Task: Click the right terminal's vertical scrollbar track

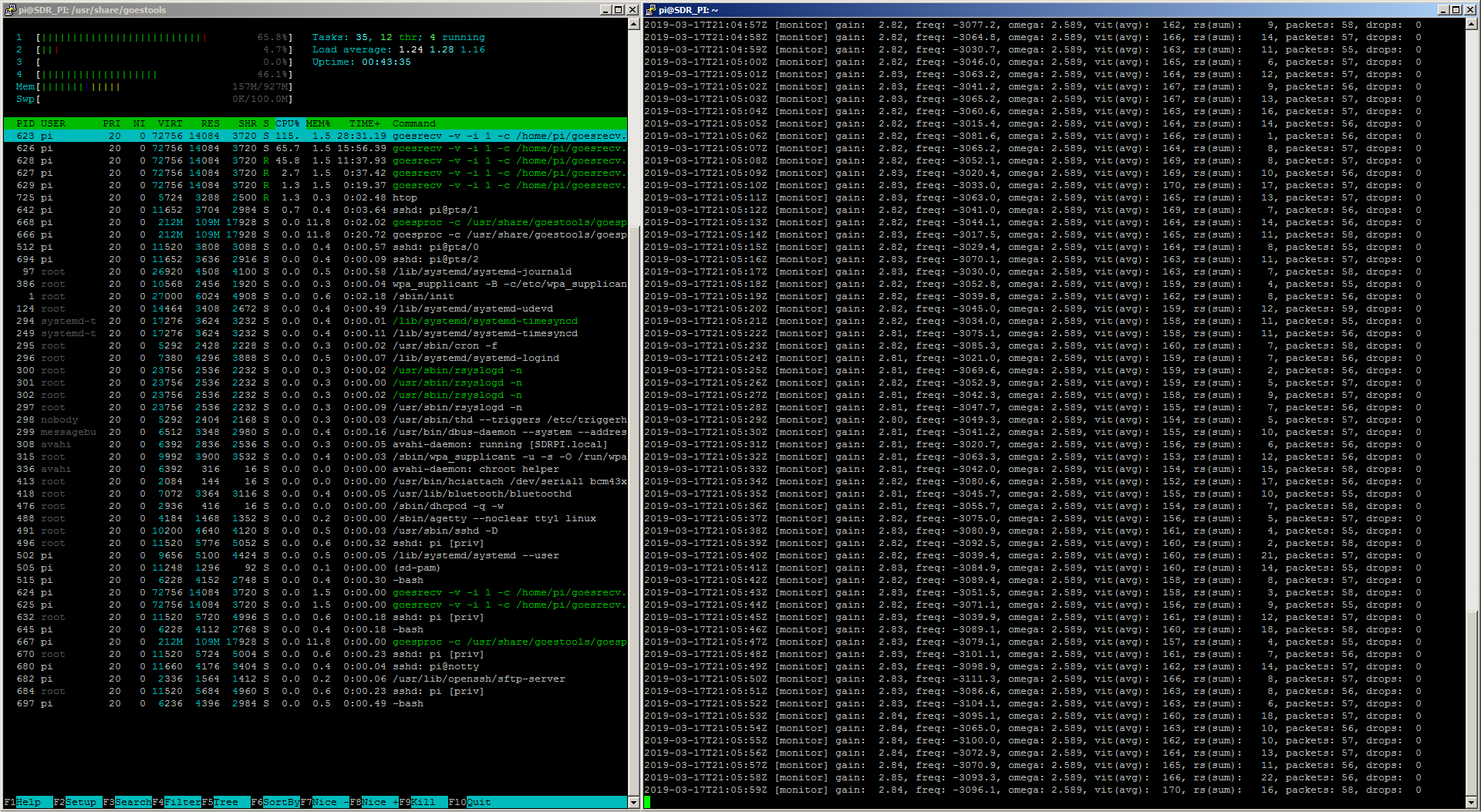Action: (x=1472, y=386)
